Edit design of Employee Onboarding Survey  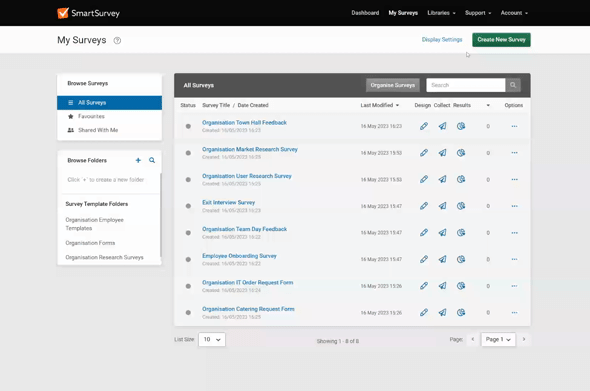424,259
